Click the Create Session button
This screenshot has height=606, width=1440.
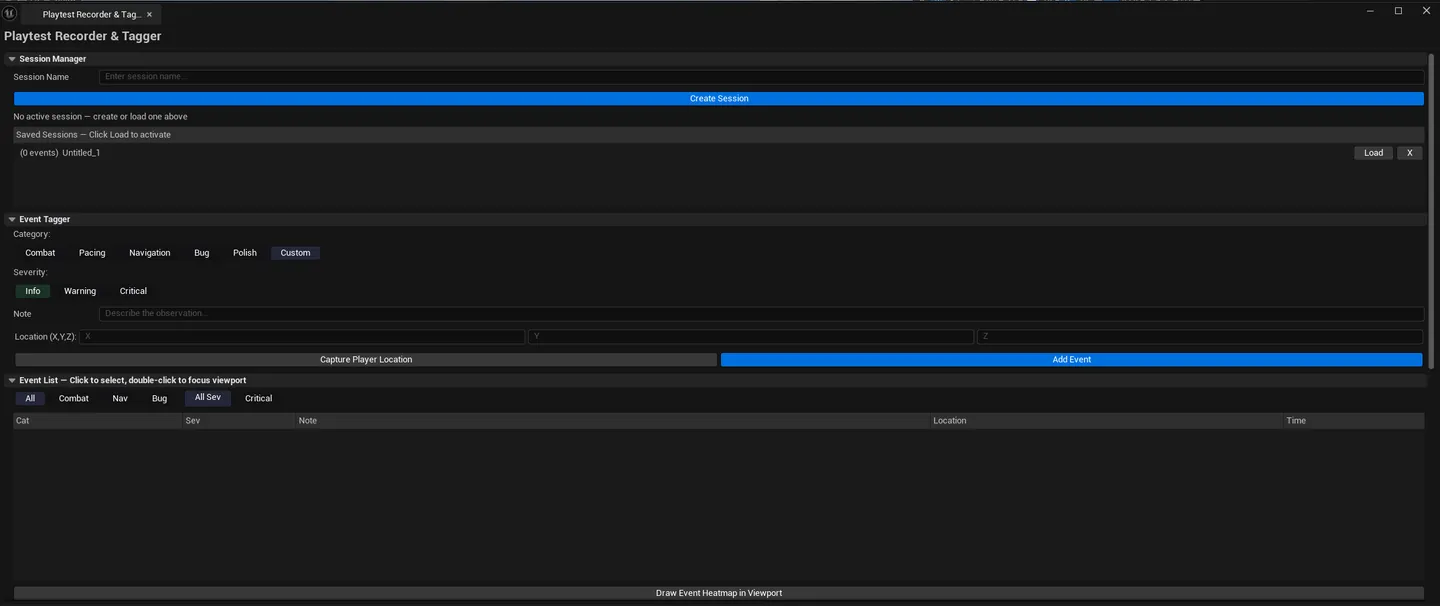pyautogui.click(x=719, y=99)
